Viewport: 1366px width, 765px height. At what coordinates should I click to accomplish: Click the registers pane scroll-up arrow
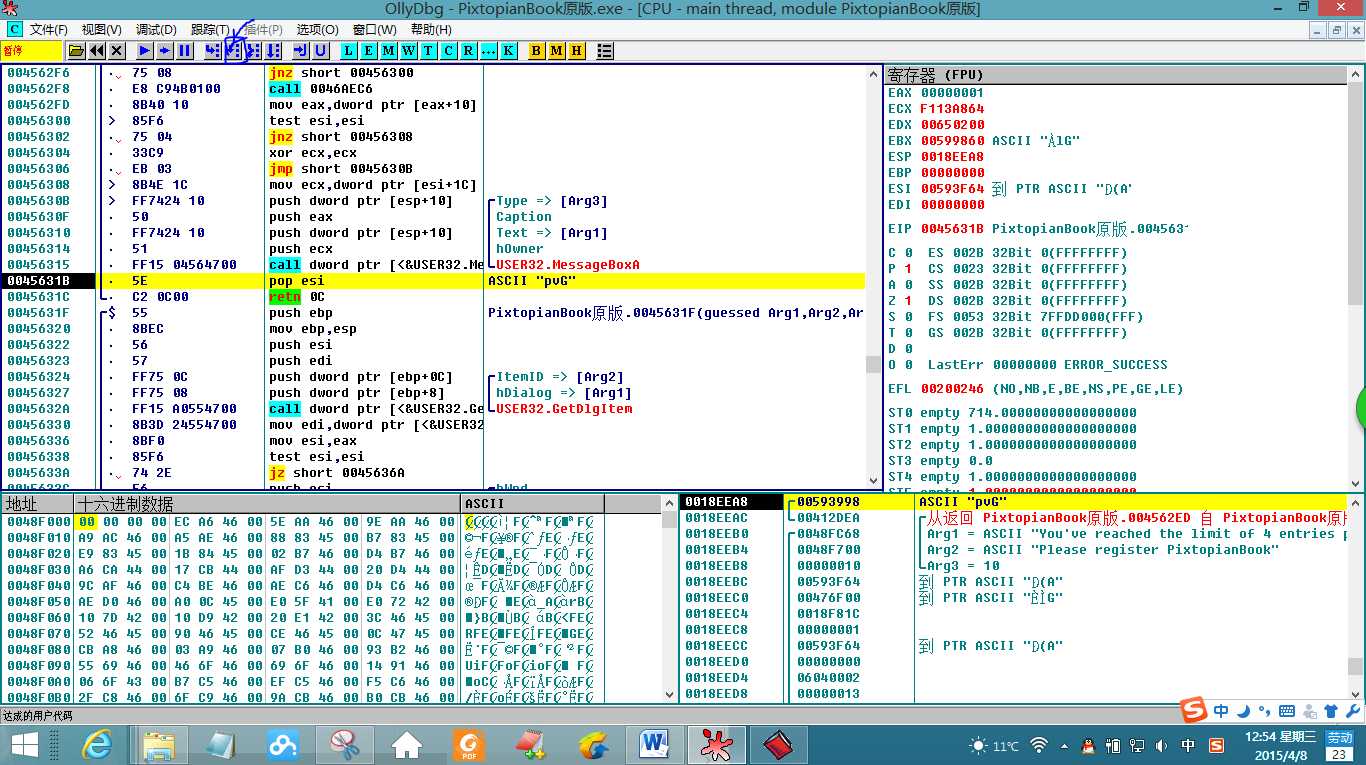click(1355, 74)
